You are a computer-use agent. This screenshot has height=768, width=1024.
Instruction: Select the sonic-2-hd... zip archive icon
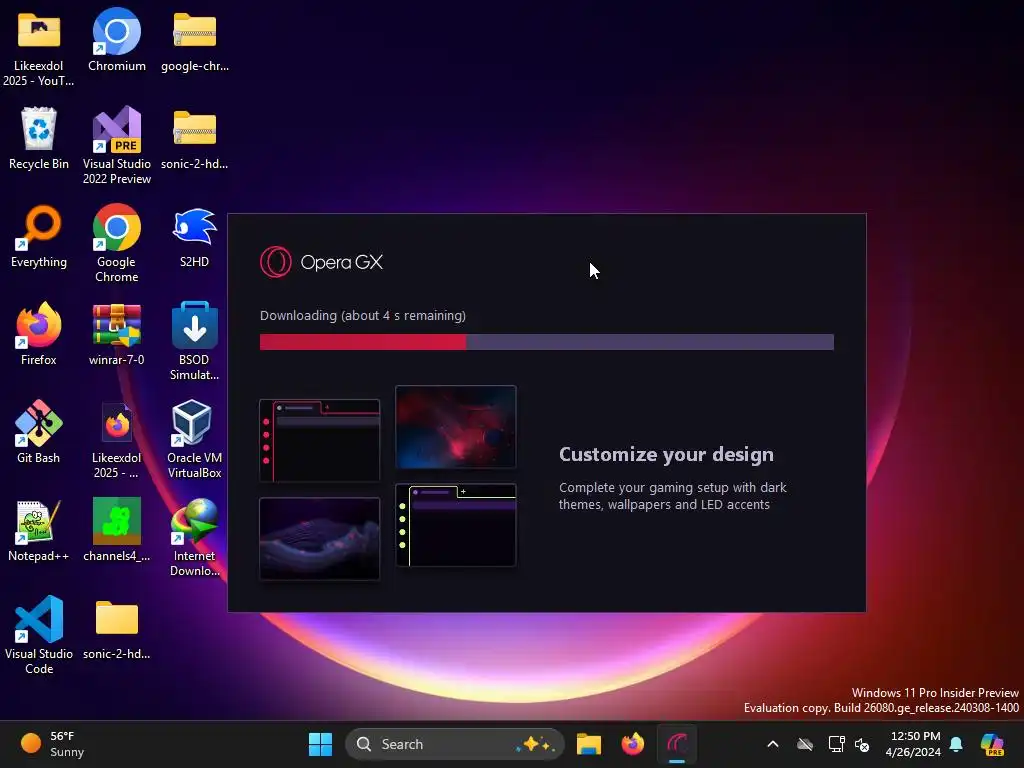tap(195, 138)
